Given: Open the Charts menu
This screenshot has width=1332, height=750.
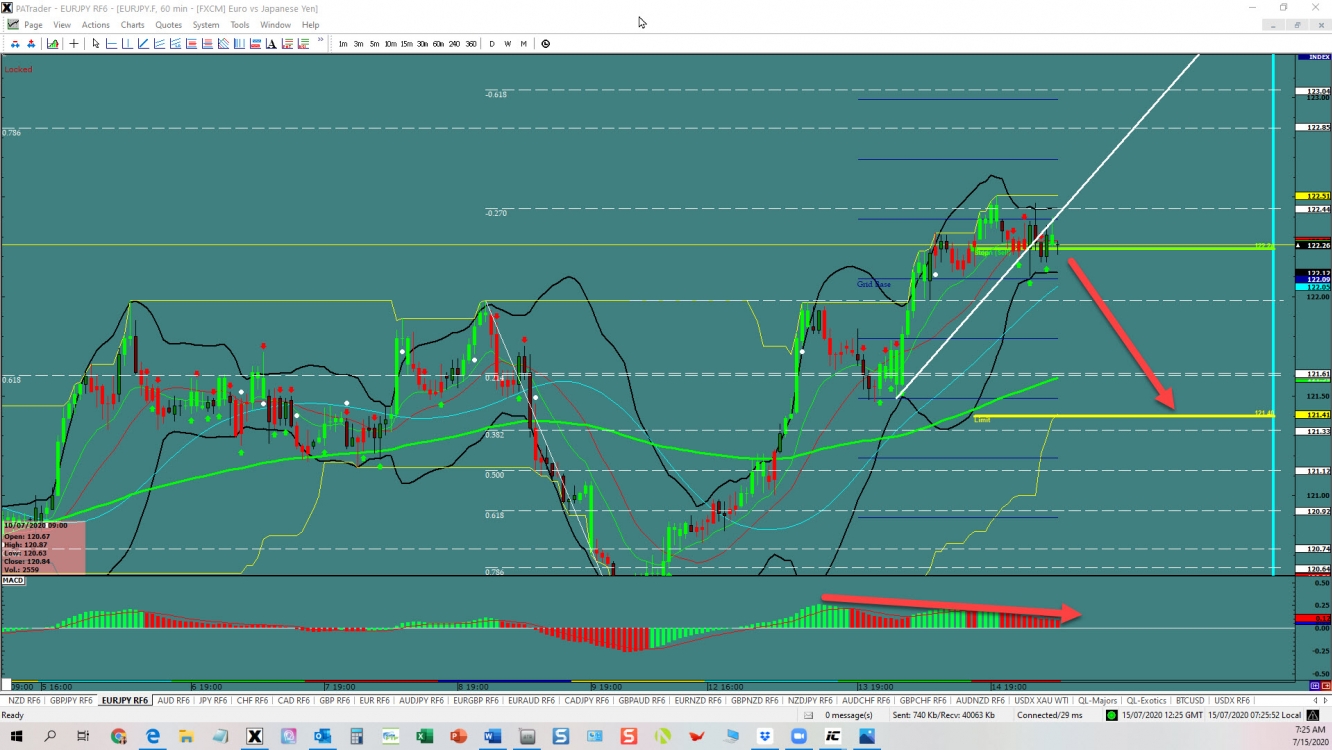Looking at the screenshot, I should point(132,25).
